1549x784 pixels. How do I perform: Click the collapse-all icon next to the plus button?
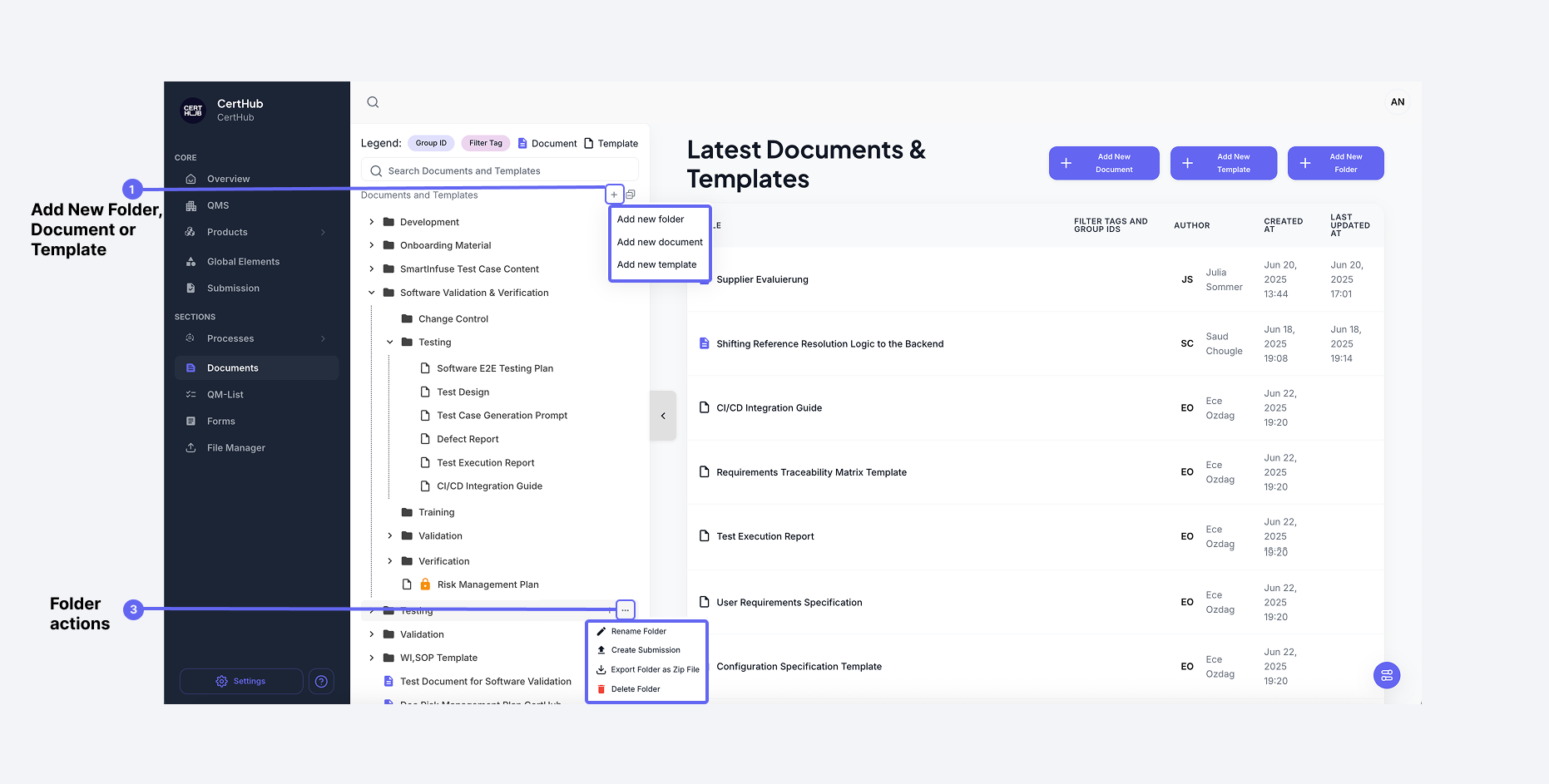coord(631,194)
